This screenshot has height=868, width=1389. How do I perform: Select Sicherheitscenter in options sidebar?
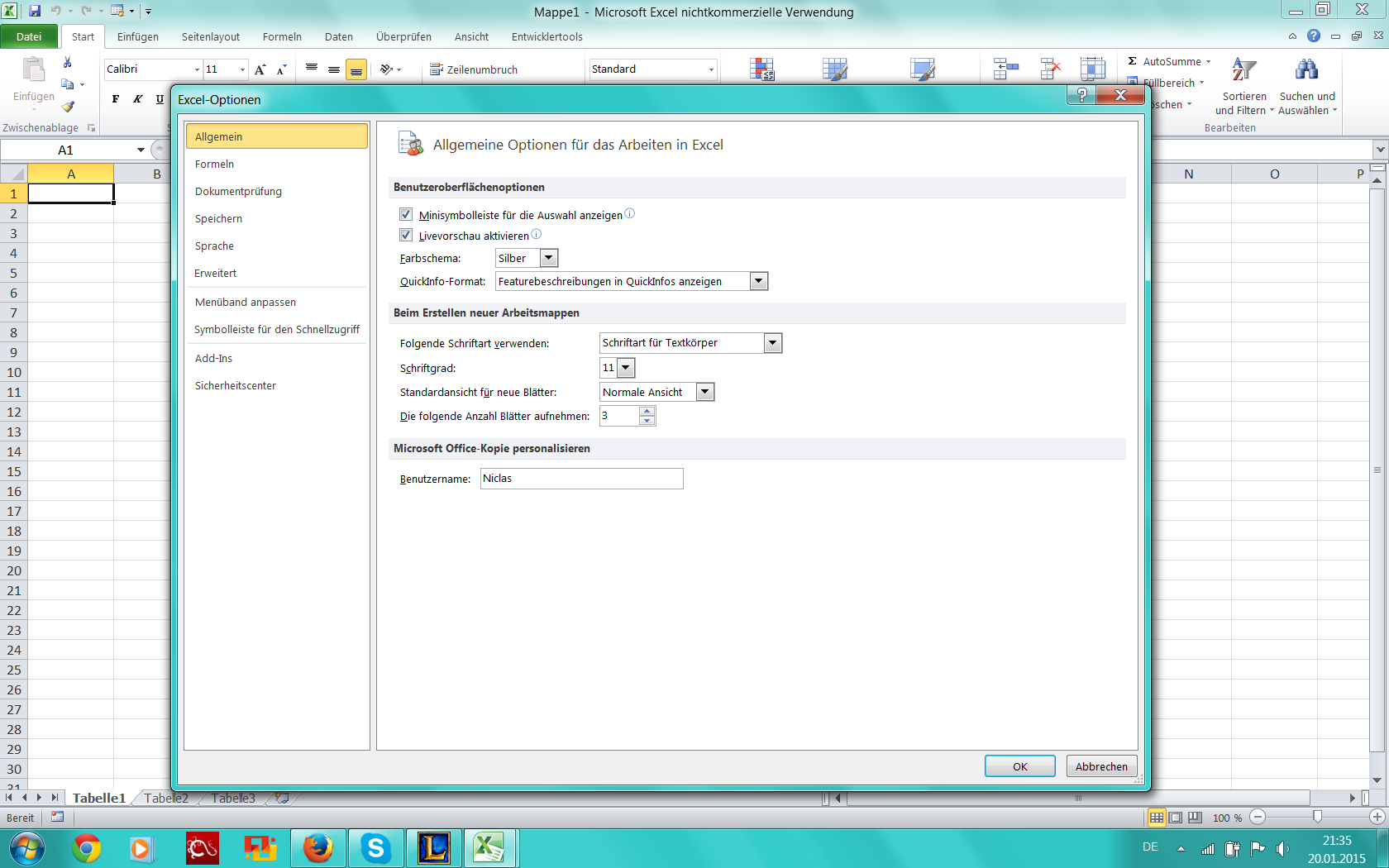click(x=276, y=385)
